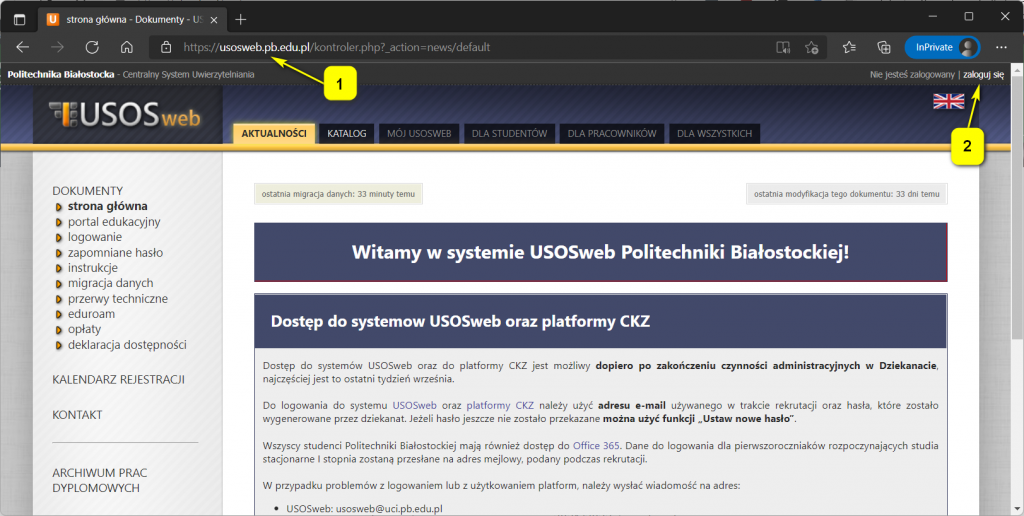Follow the 'platformy CKZ' link

(500, 406)
